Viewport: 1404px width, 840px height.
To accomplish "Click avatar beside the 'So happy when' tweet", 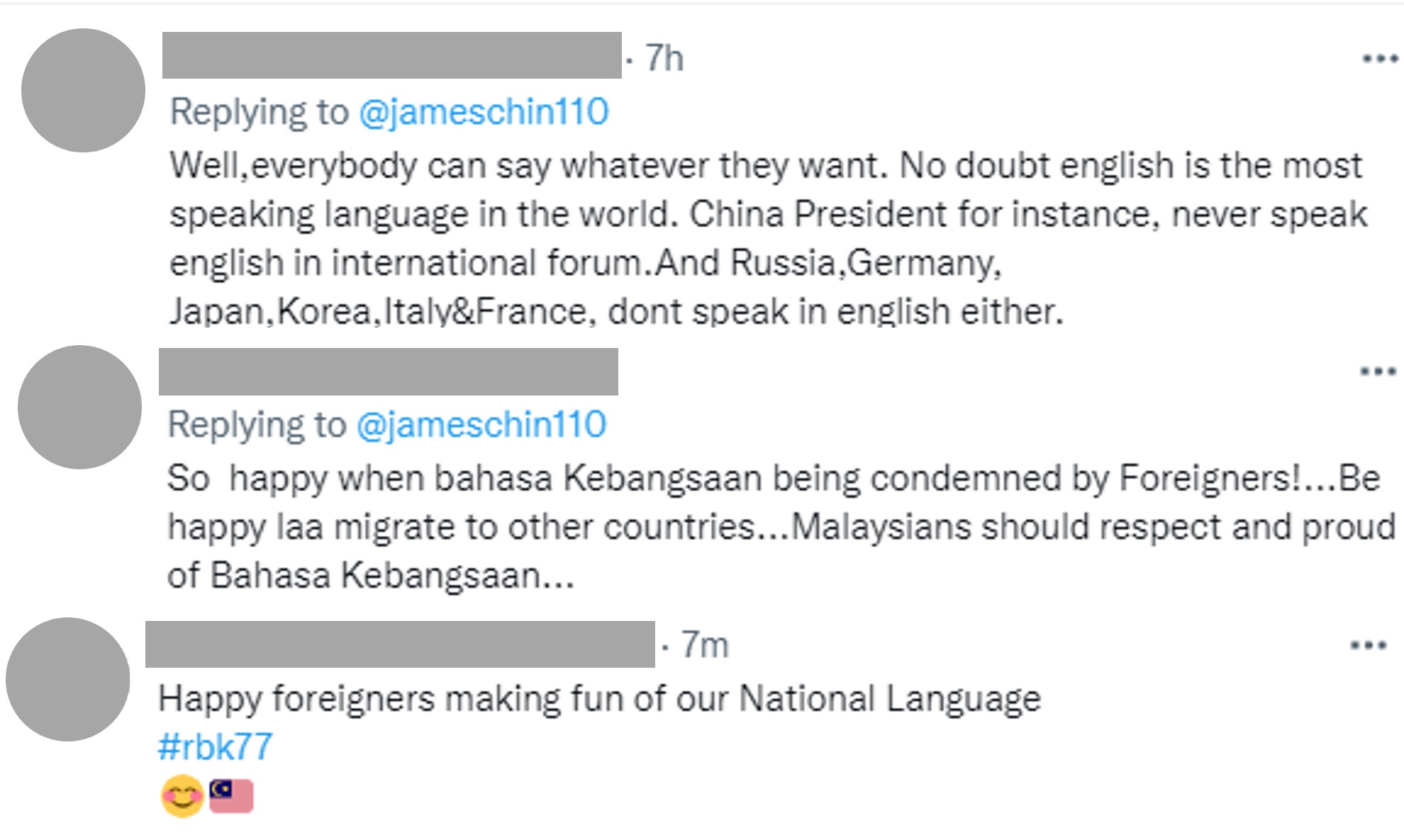I will point(79,407).
